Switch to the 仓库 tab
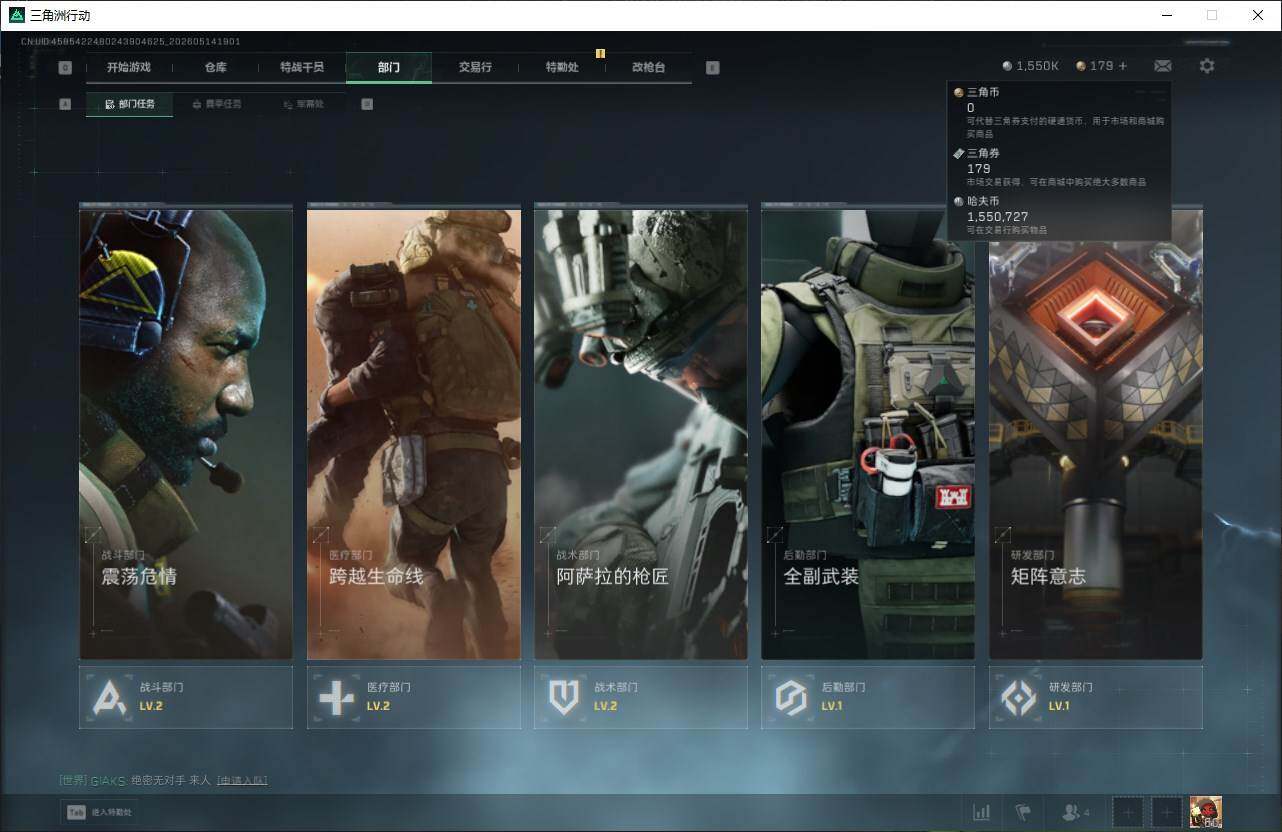Image resolution: width=1282 pixels, height=832 pixels. pos(215,67)
